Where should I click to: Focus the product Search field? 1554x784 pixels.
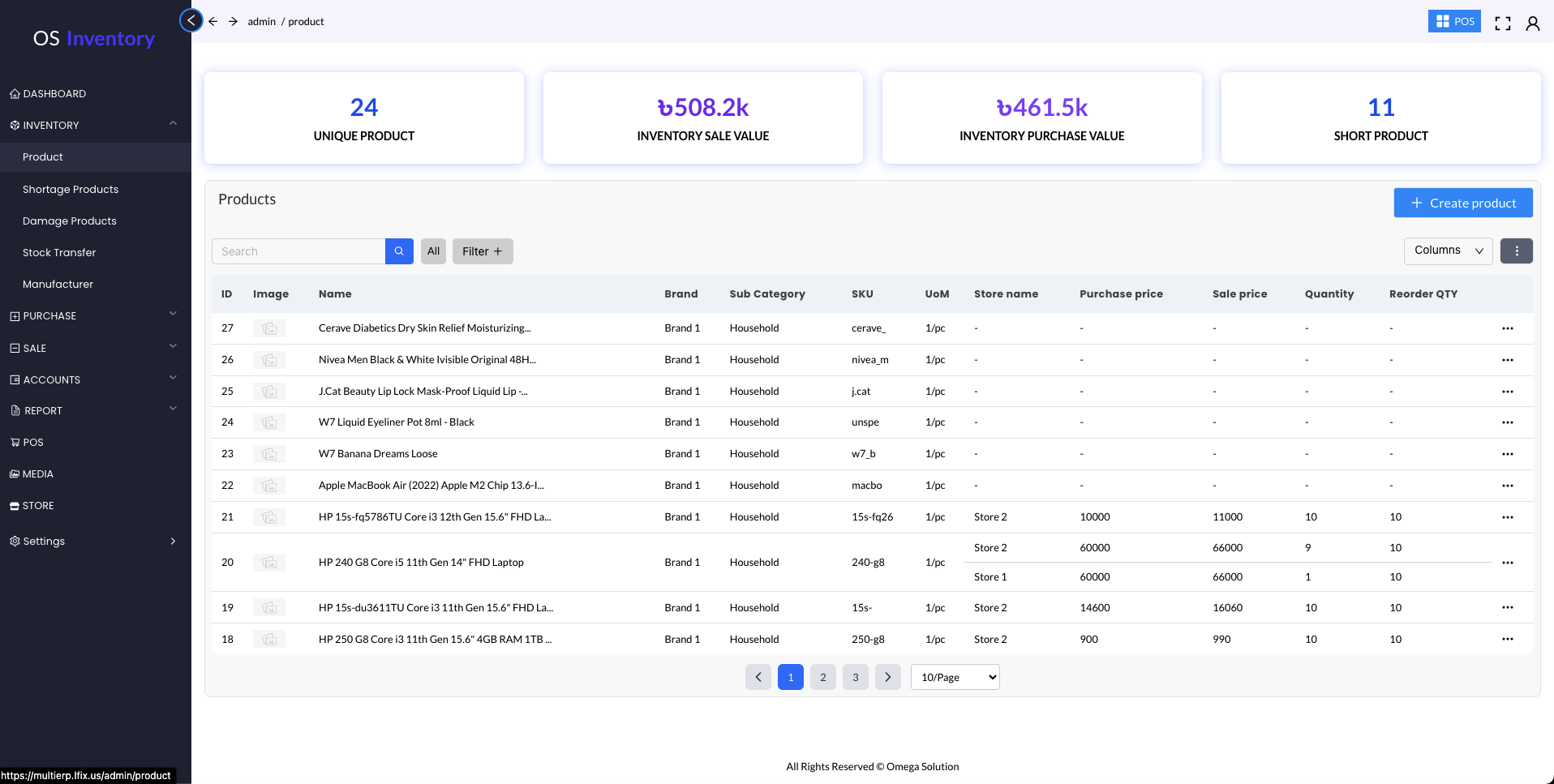(298, 251)
